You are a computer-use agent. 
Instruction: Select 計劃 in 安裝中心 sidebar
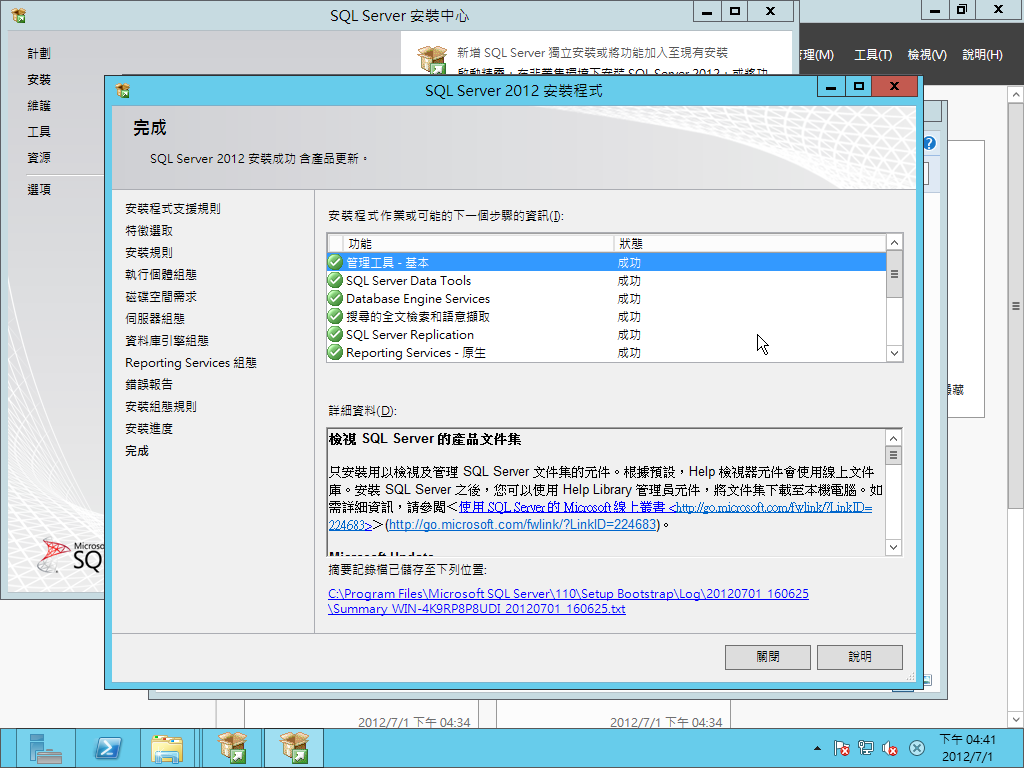tap(39, 54)
